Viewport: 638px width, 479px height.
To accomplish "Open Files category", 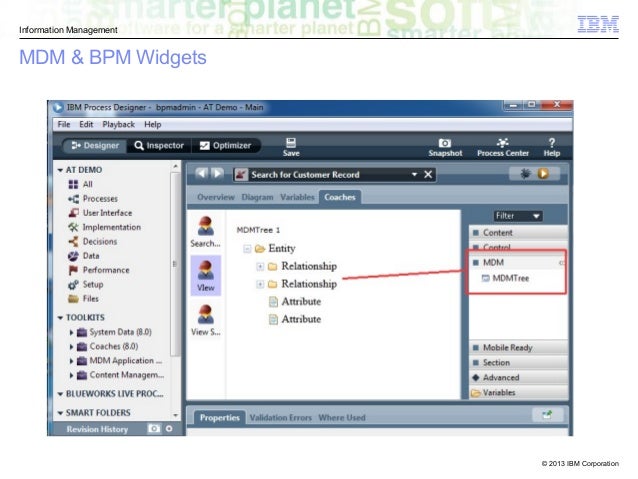I will 83,298.
